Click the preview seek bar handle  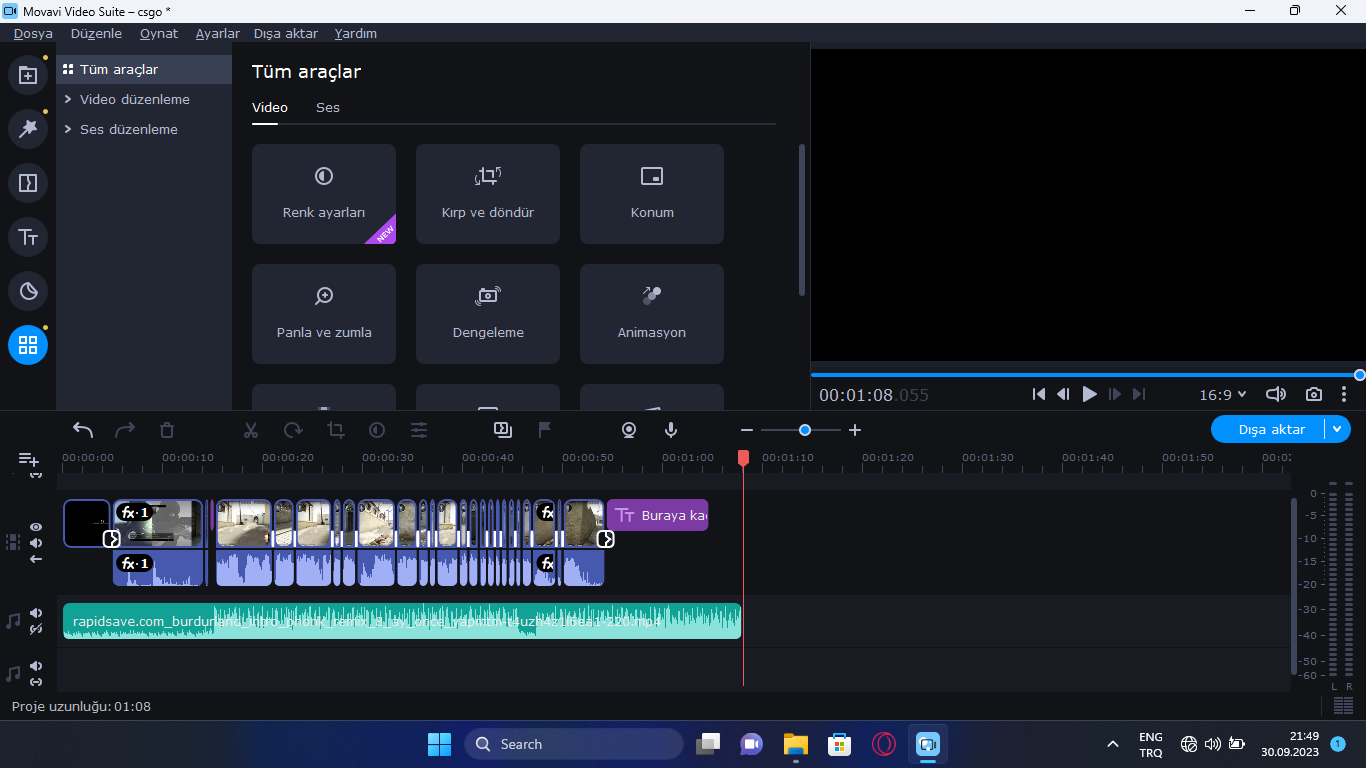(1359, 375)
